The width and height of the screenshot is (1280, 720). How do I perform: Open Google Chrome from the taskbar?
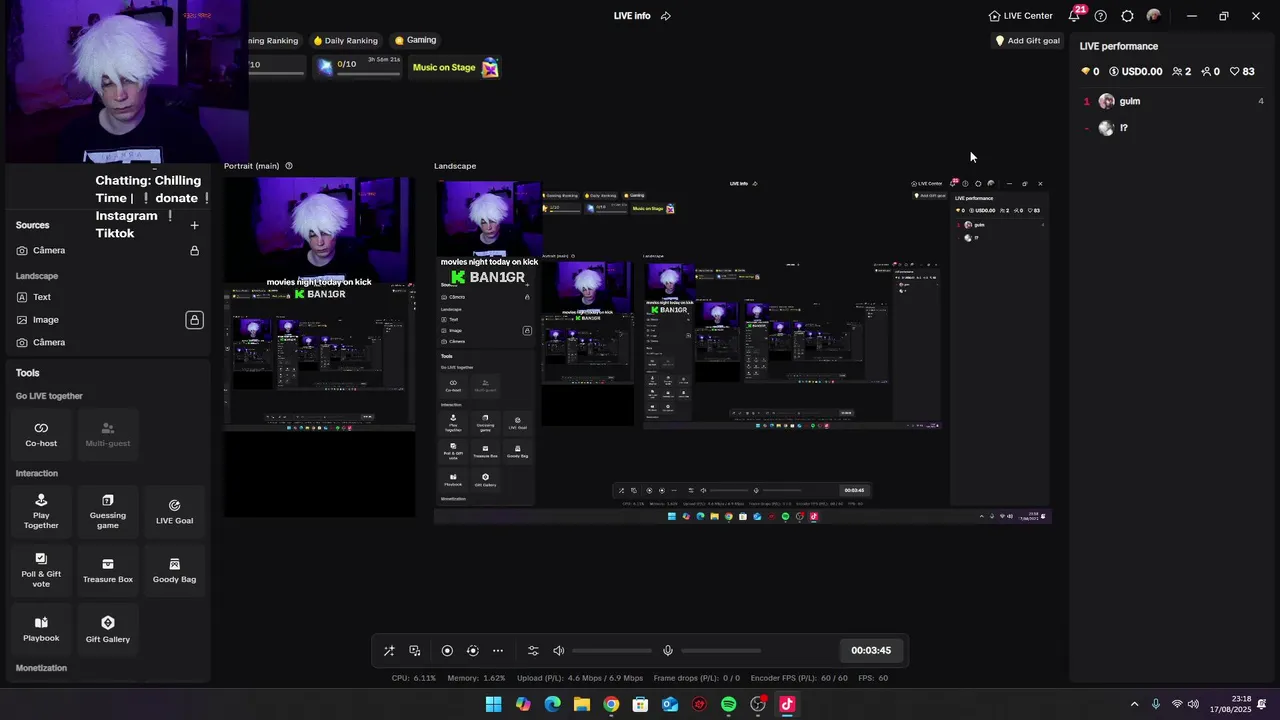coord(611,704)
